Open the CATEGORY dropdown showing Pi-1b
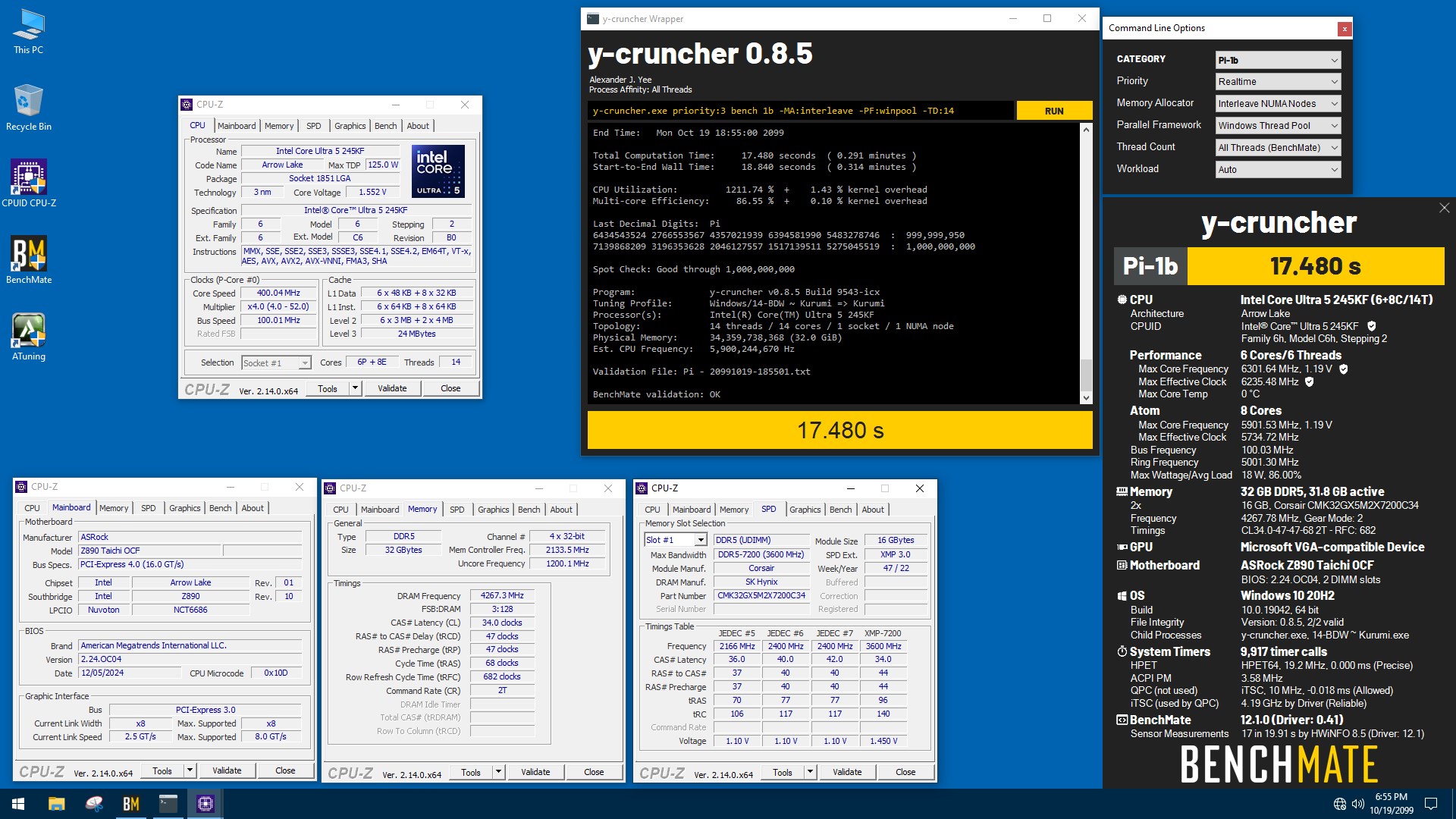Viewport: 1456px width, 819px height. pos(1278,60)
